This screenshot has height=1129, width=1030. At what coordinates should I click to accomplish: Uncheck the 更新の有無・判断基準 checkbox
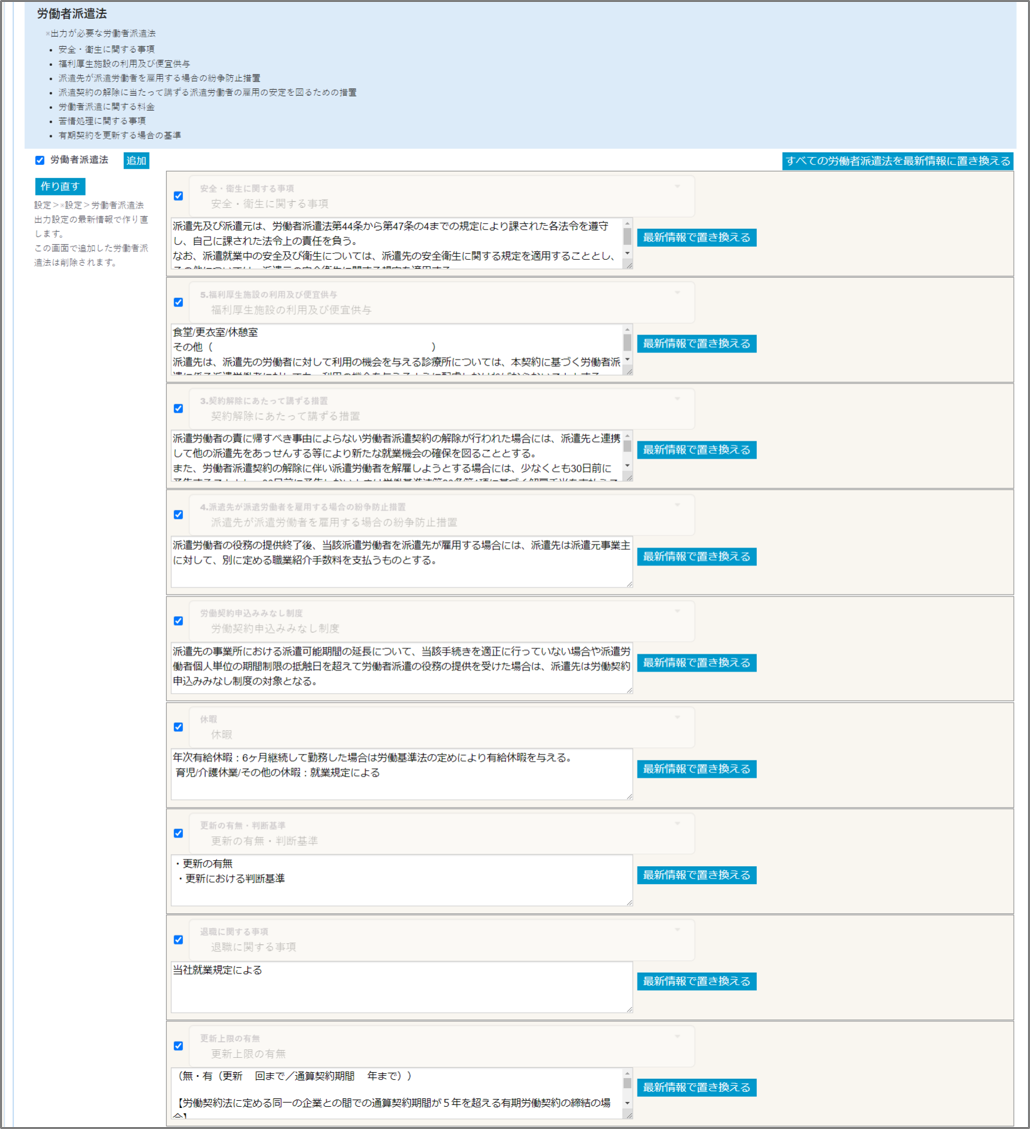click(x=179, y=833)
